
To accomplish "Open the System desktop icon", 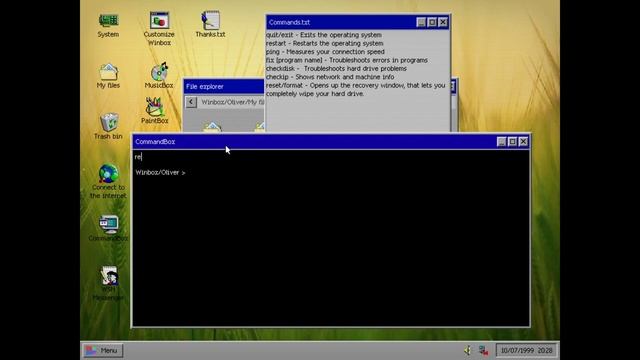I will click(108, 25).
